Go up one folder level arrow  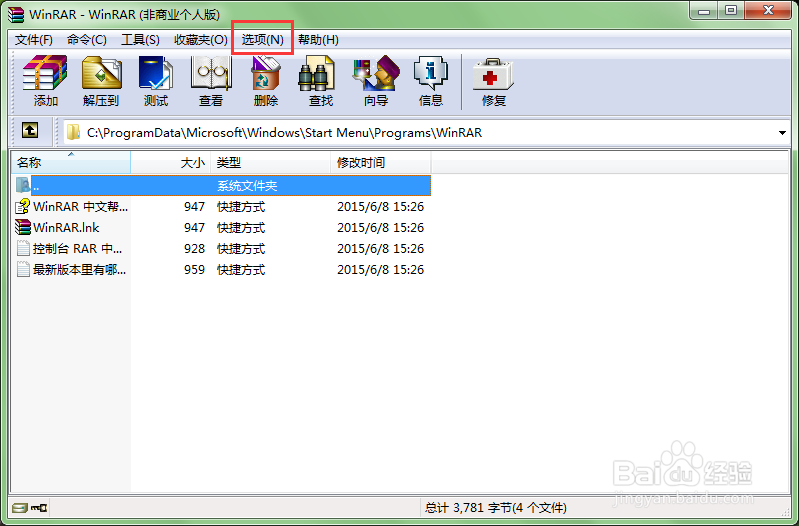tap(30, 131)
